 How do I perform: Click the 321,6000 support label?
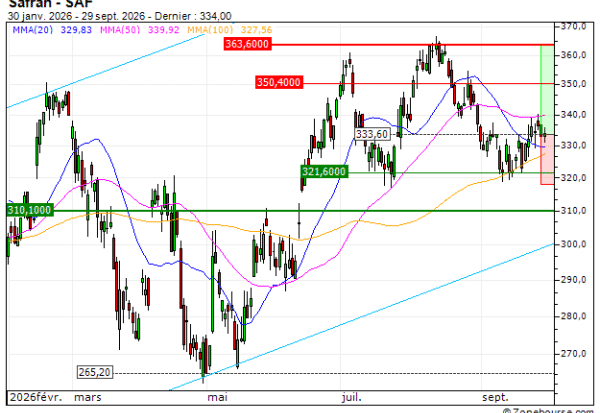coord(324,171)
